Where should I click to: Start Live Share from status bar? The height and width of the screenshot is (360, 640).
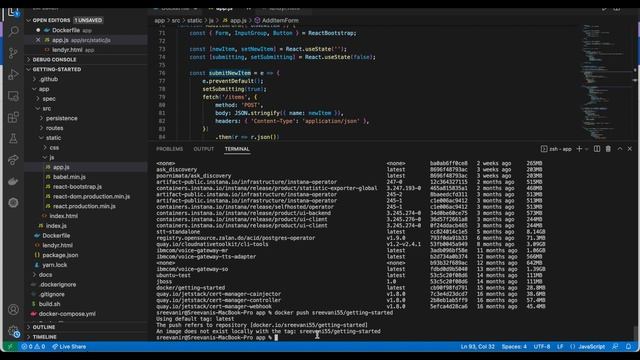[69, 347]
